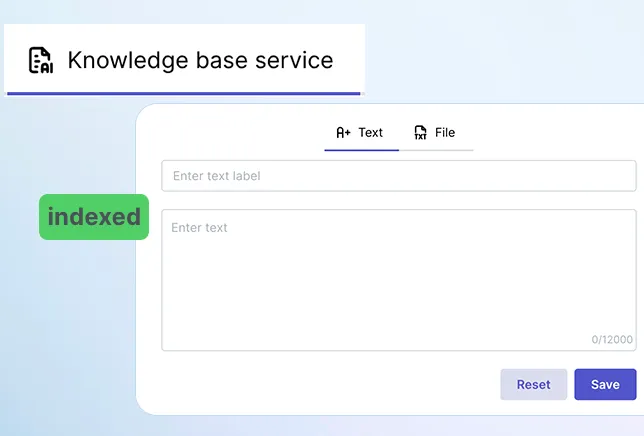
Task: Click the green indexed status badge
Action: pyautogui.click(x=94, y=217)
